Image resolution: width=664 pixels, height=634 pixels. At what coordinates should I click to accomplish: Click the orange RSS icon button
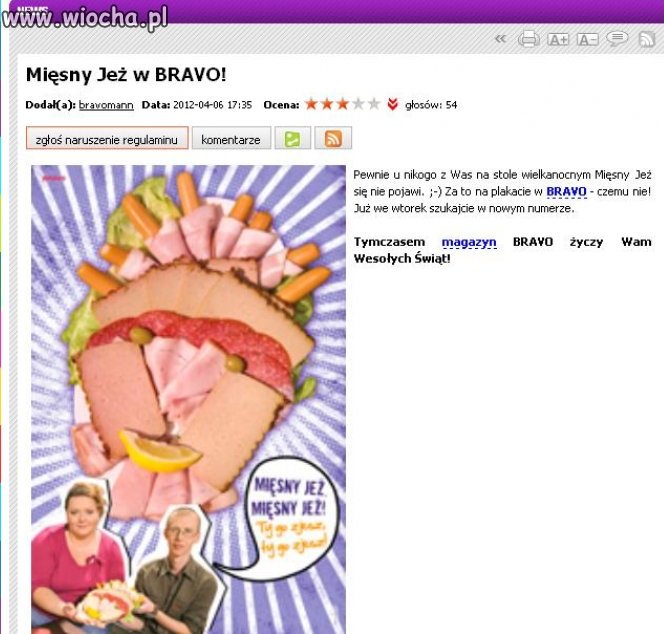(333, 138)
